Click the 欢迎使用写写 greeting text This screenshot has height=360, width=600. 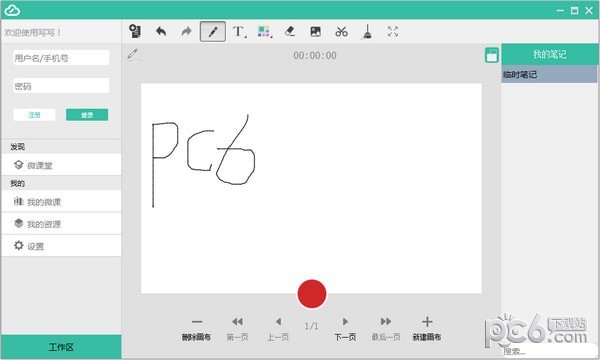(x=33, y=33)
